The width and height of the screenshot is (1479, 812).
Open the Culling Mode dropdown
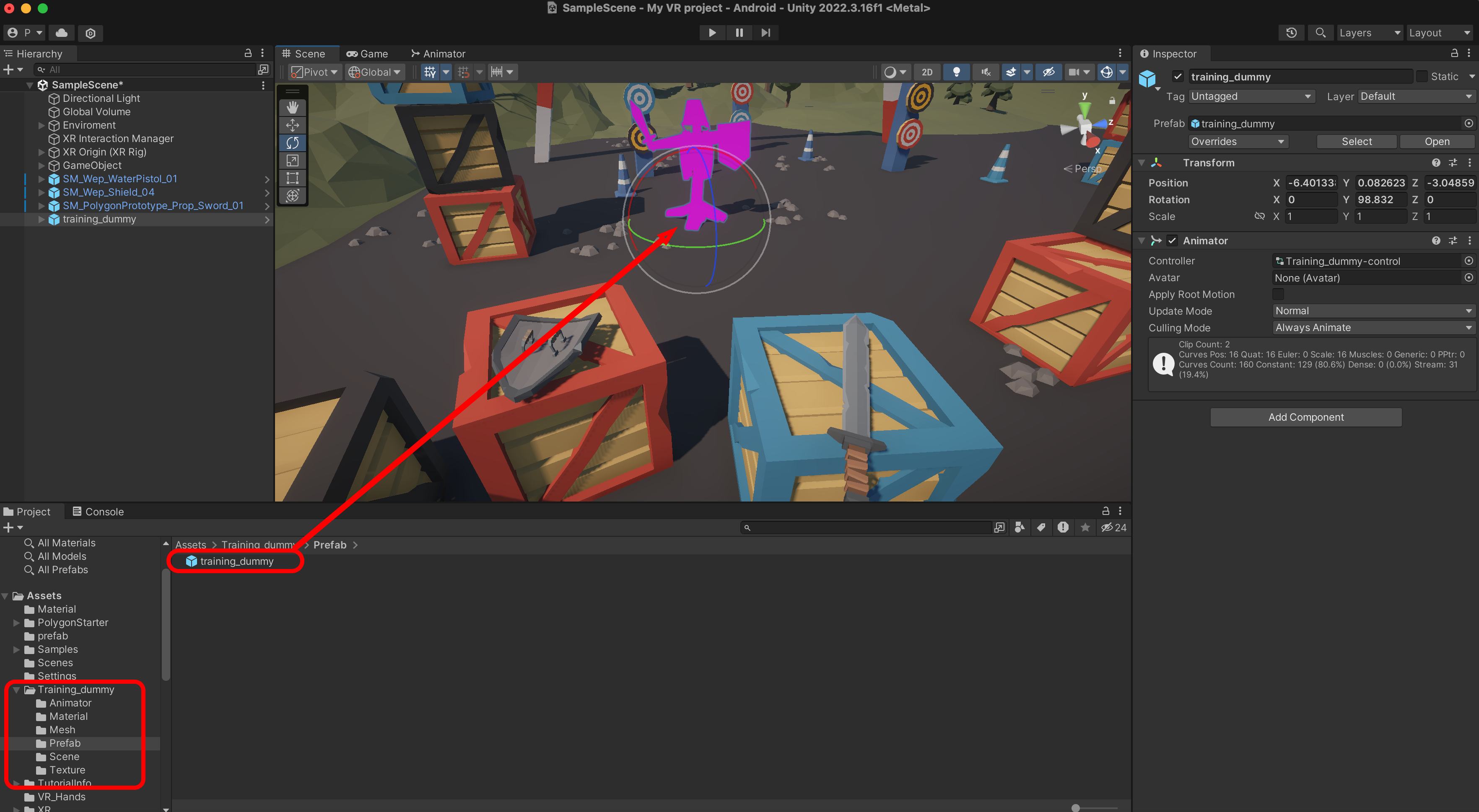1373,328
